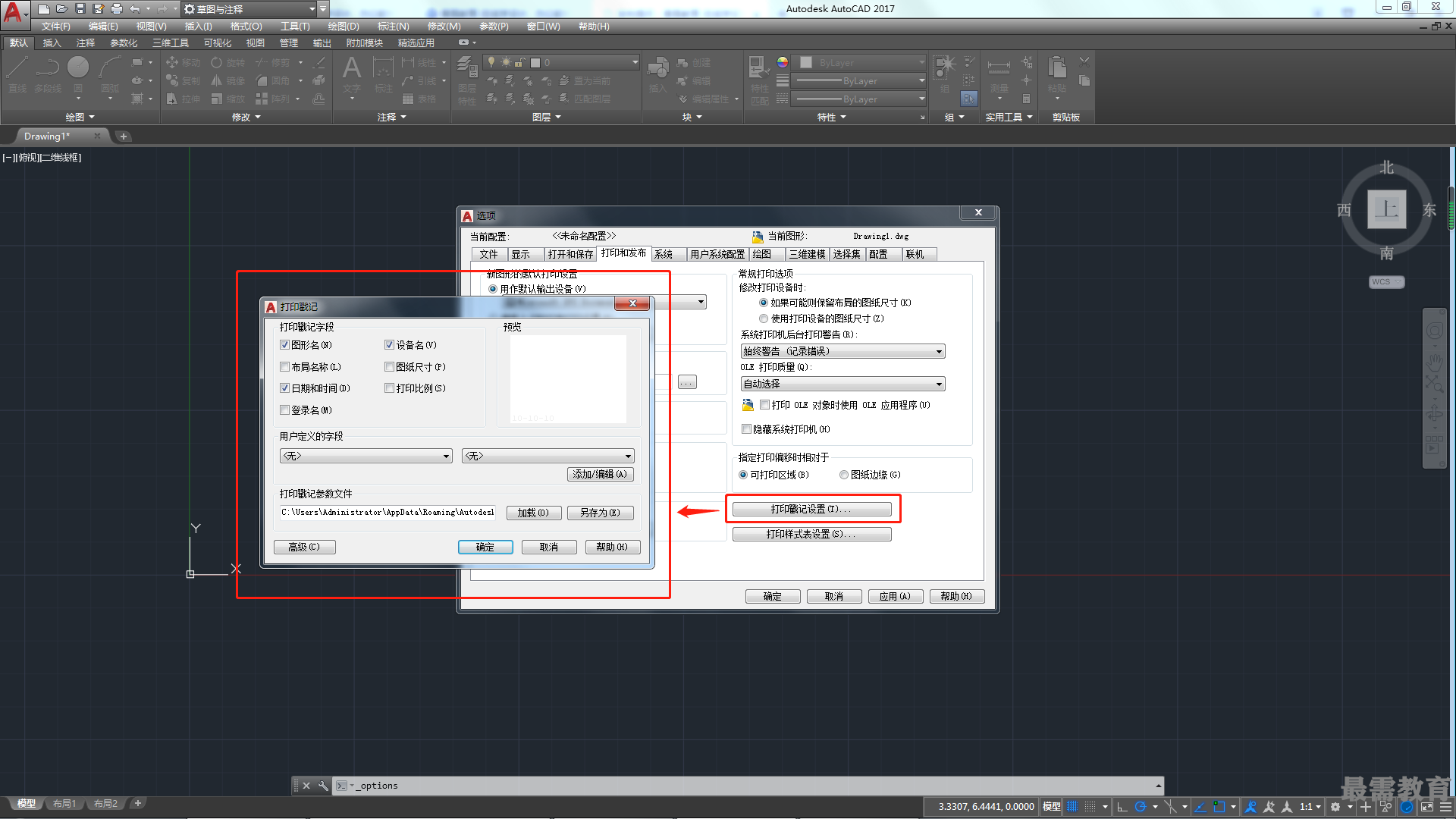Open the 格式(O) menu
The height and width of the screenshot is (819, 1456).
tap(246, 27)
